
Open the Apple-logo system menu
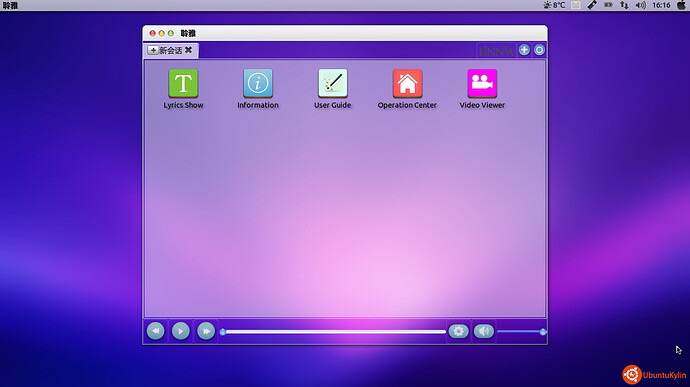click(x=682, y=5)
